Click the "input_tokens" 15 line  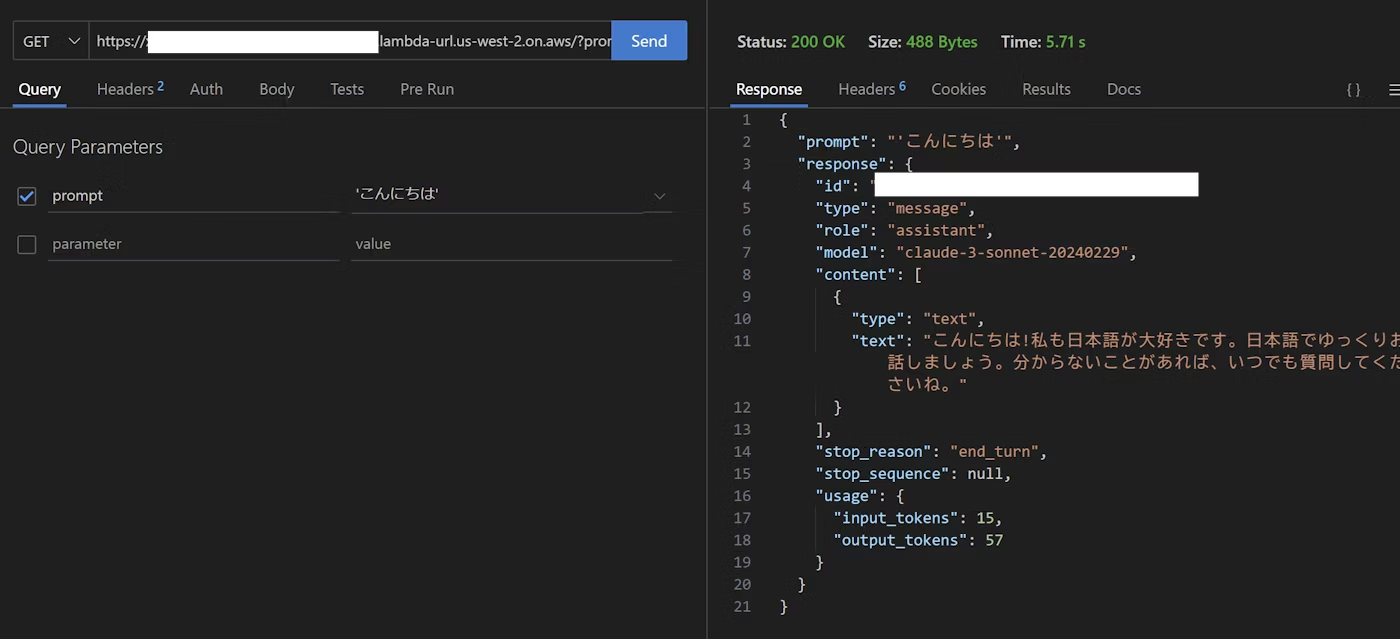click(917, 518)
